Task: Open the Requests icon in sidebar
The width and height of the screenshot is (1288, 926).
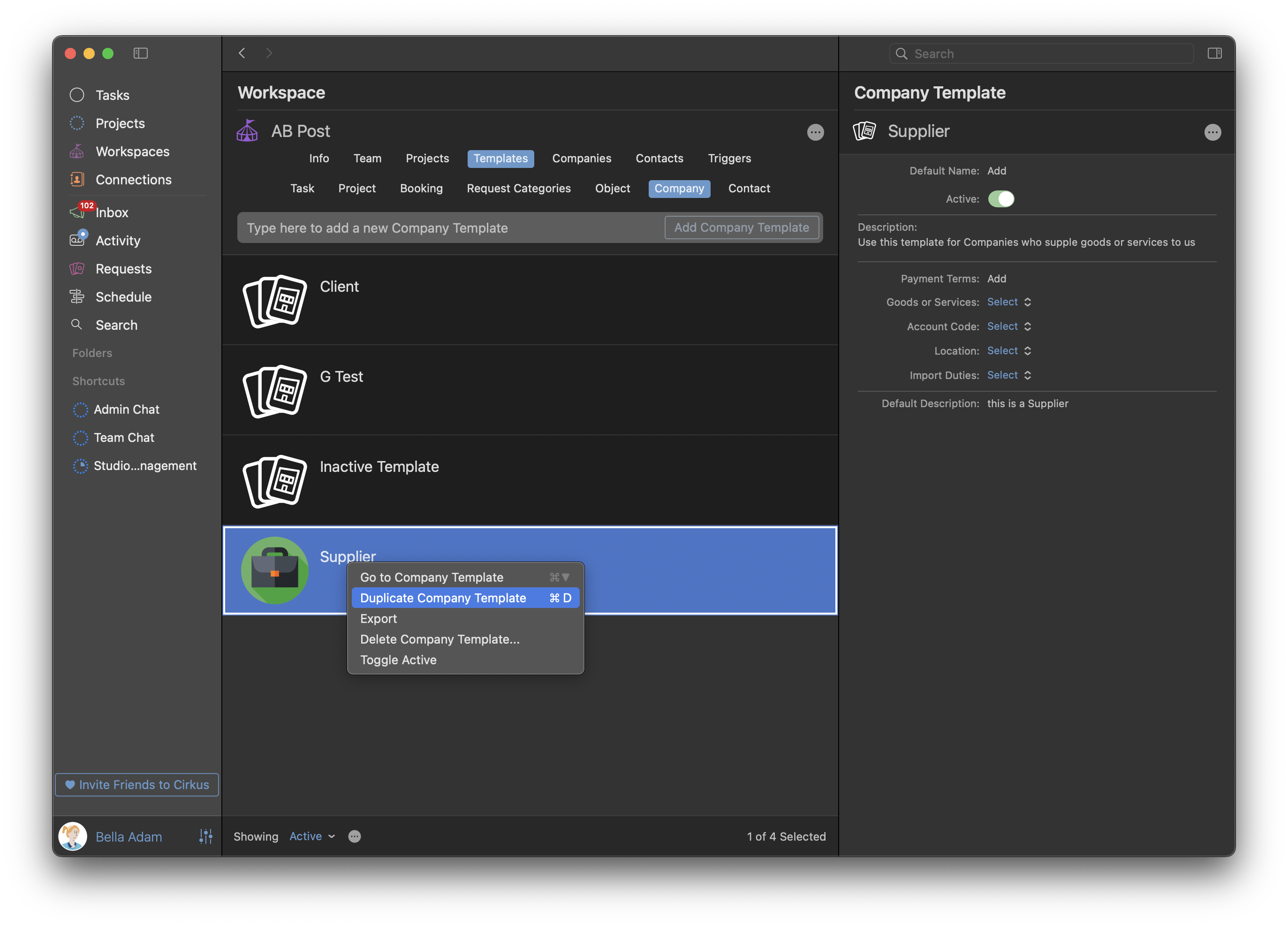Action: tap(77, 269)
